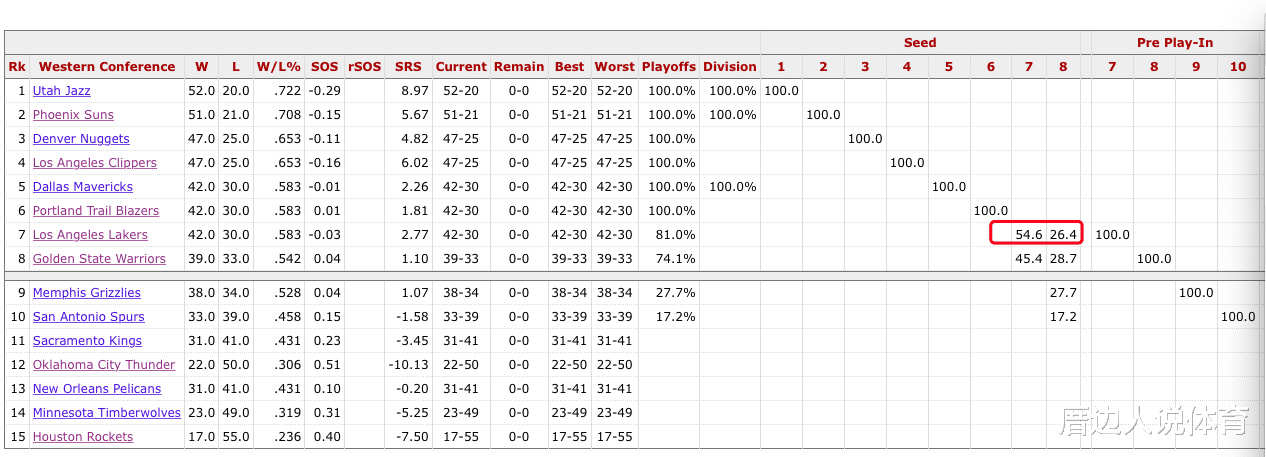1266x457 pixels.
Task: Sort by the SRS column header
Action: coord(408,67)
